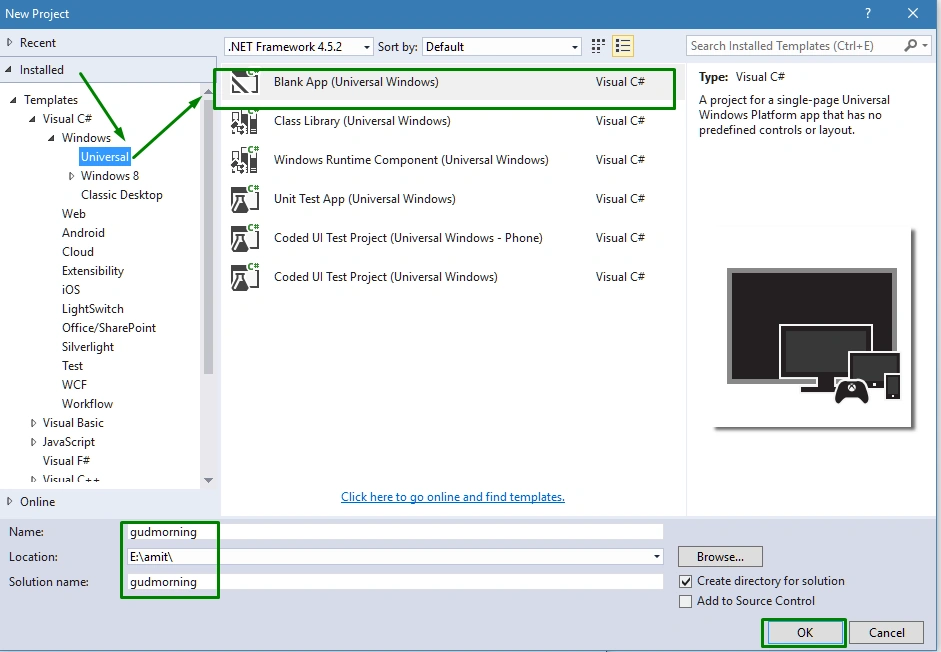Click the template tree scroll down arrow
The height and width of the screenshot is (652, 941).
click(208, 480)
